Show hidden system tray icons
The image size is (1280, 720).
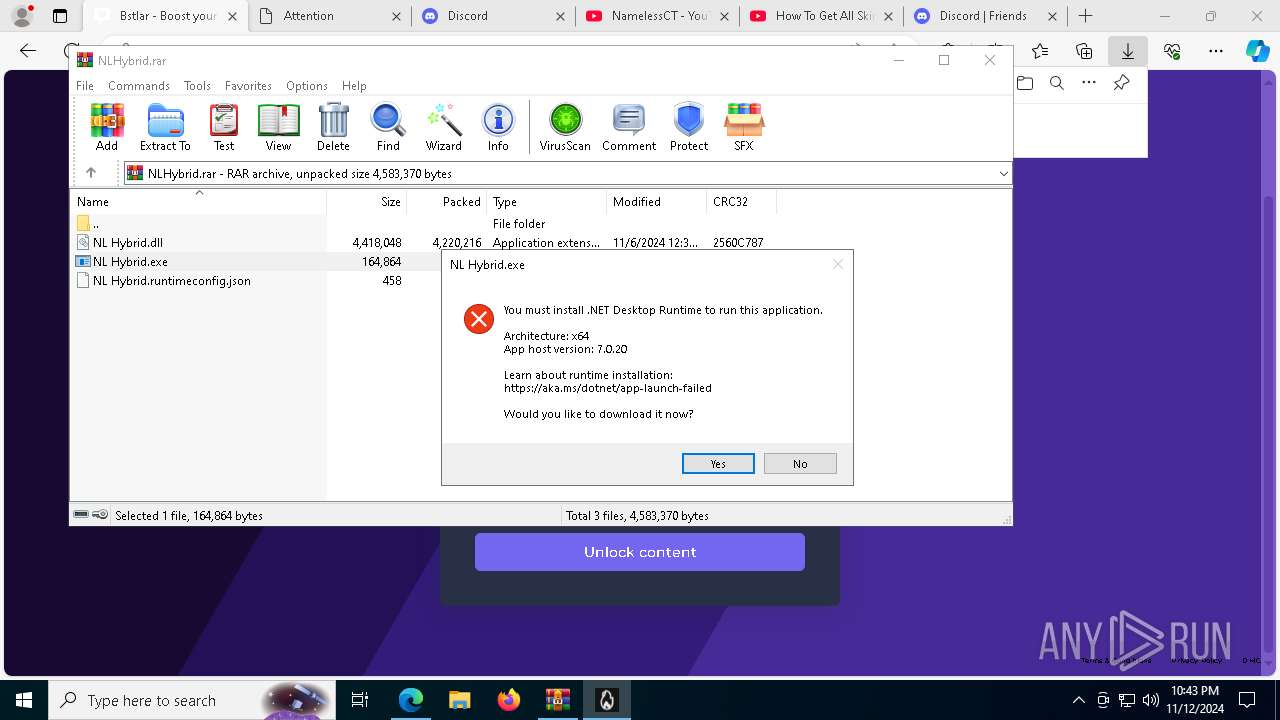coord(1078,700)
